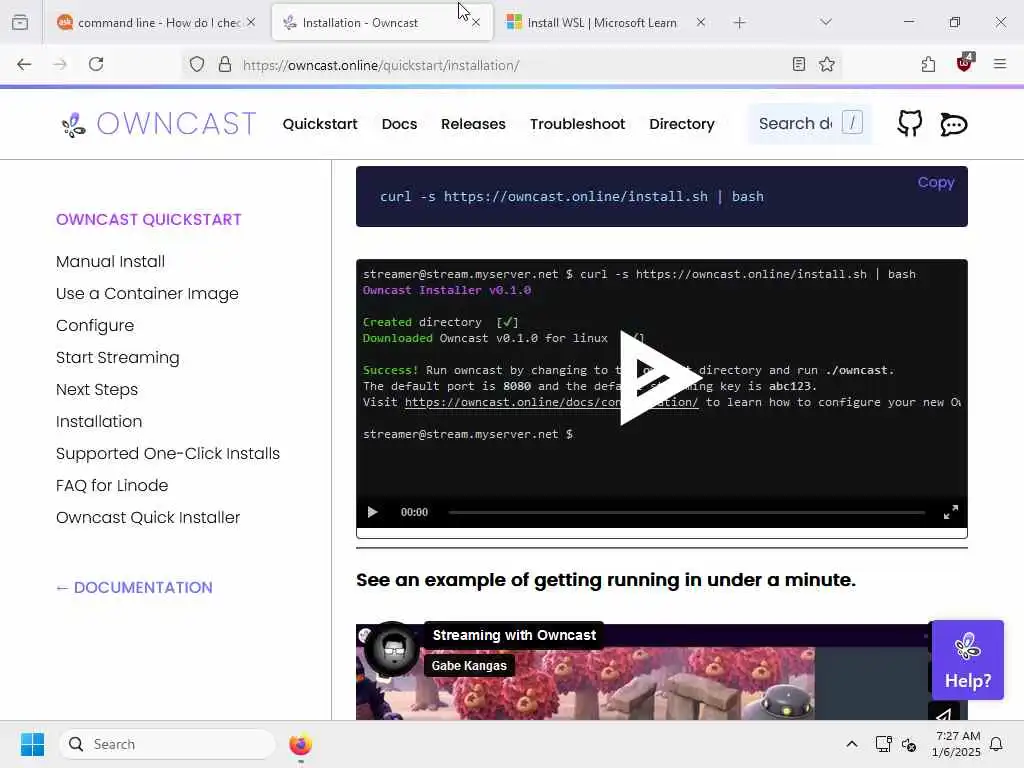Open Installation sidebar link
Viewport: 1024px width, 768px height.
(99, 421)
